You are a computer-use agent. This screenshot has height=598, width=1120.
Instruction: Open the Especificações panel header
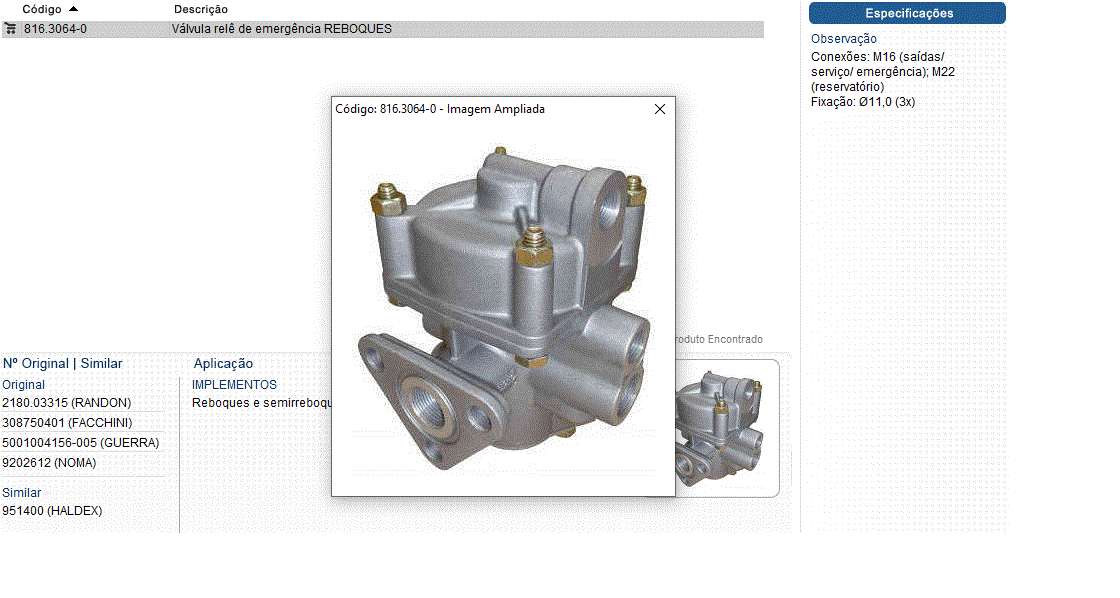(907, 13)
